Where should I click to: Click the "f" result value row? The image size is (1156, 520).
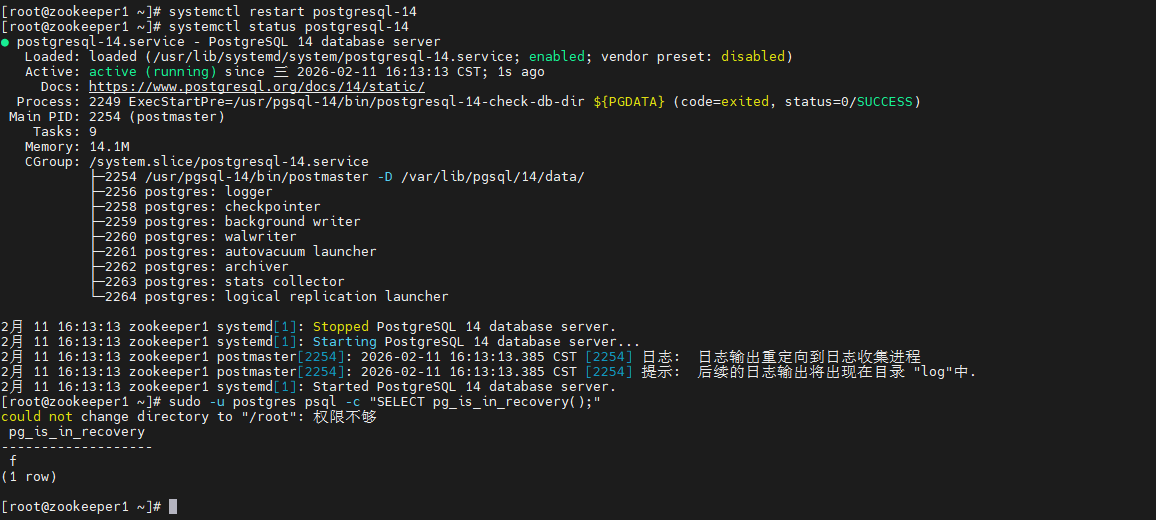(x=13, y=462)
